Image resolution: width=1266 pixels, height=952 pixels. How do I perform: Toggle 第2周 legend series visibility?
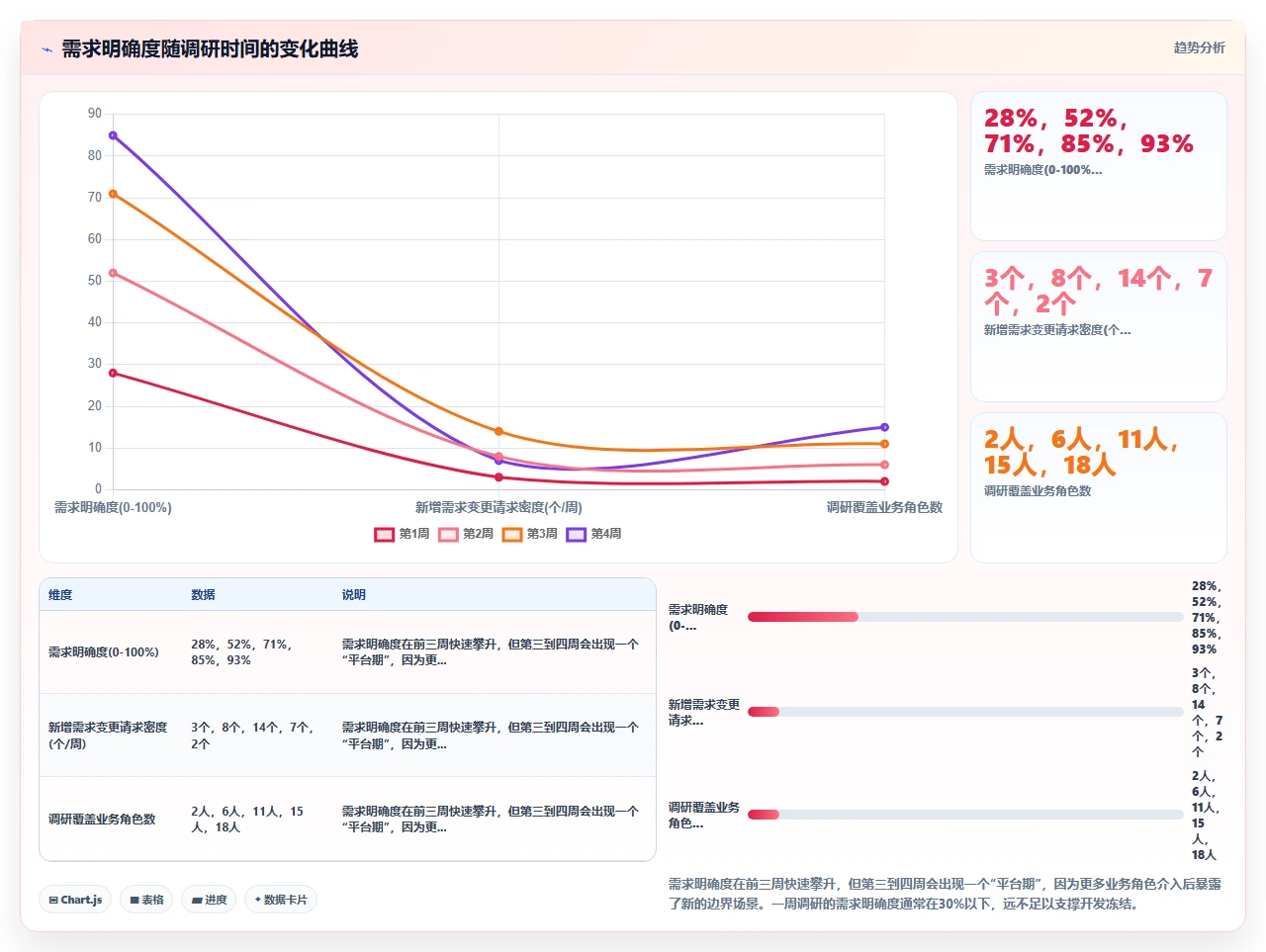[466, 534]
